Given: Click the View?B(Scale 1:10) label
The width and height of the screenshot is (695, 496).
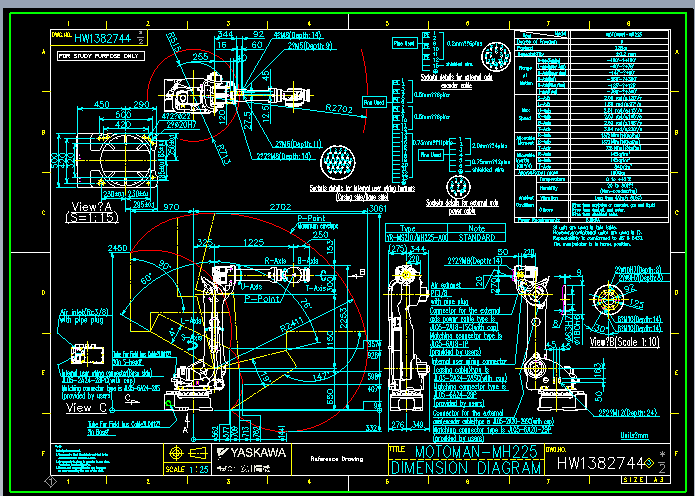Looking at the screenshot, I should [624, 342].
